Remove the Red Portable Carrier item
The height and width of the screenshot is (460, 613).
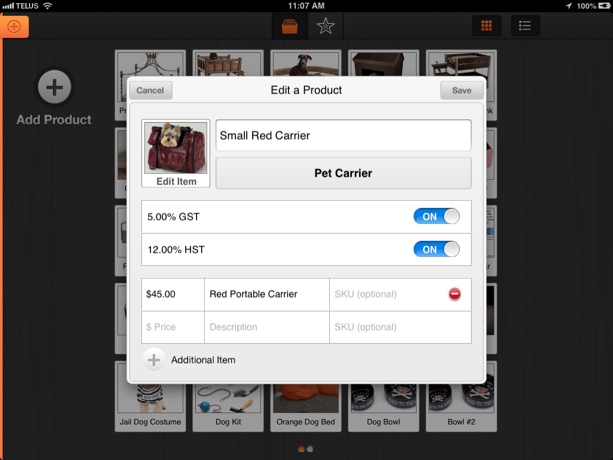click(x=454, y=294)
